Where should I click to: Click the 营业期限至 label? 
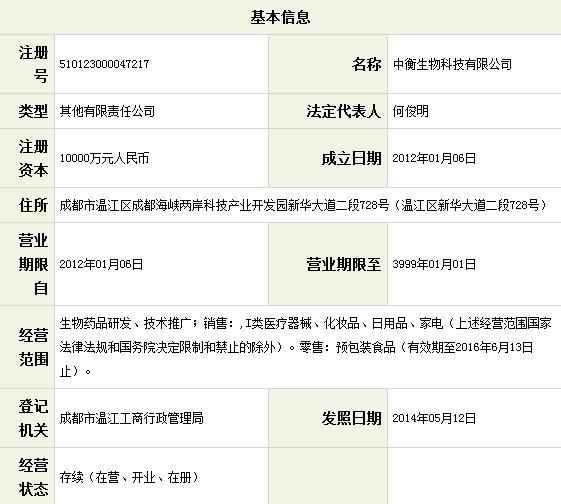pos(343,264)
